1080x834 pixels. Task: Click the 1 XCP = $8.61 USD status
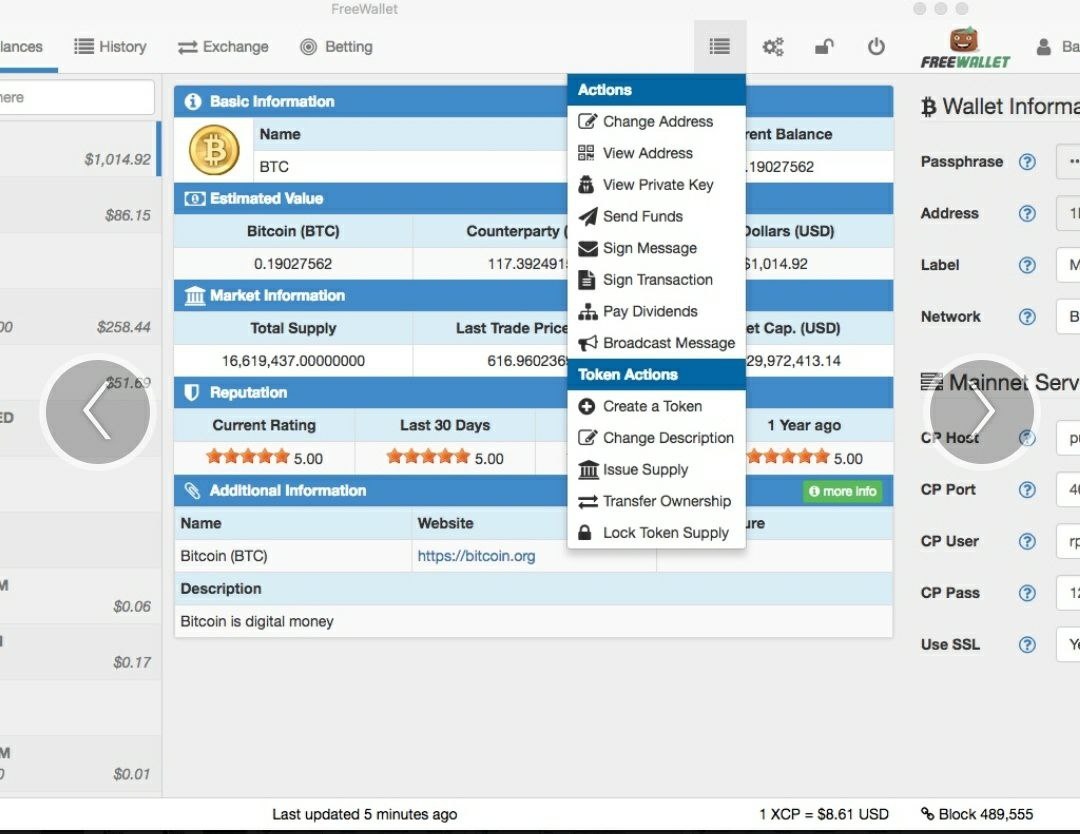[x=824, y=815]
